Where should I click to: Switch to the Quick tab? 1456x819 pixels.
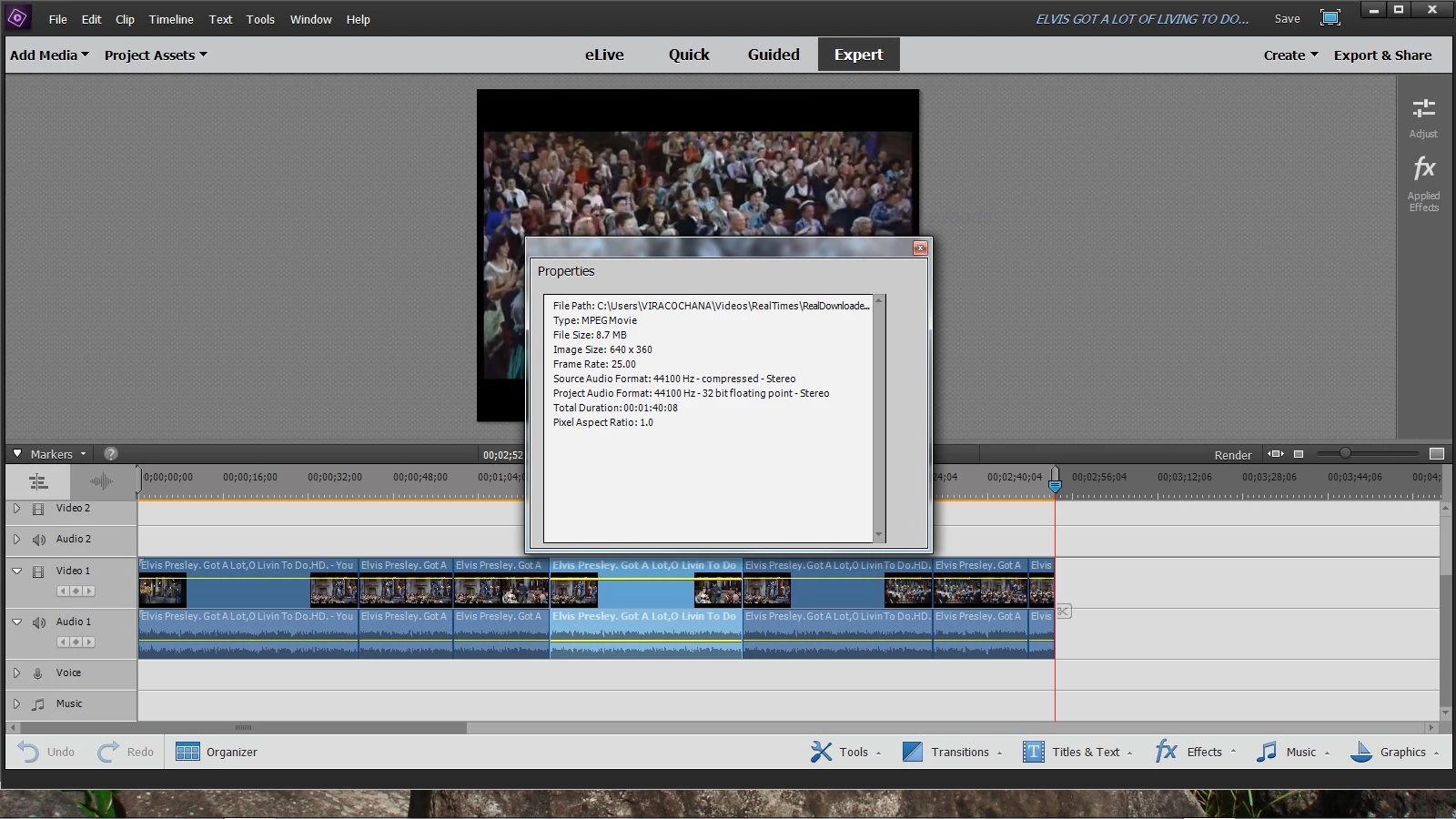689,55
